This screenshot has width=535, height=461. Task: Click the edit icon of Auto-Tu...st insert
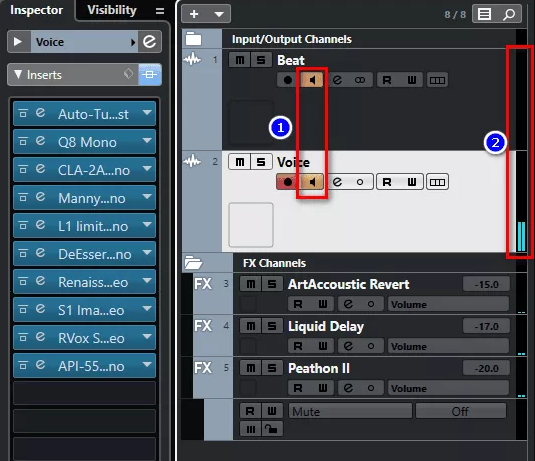[x=40, y=113]
